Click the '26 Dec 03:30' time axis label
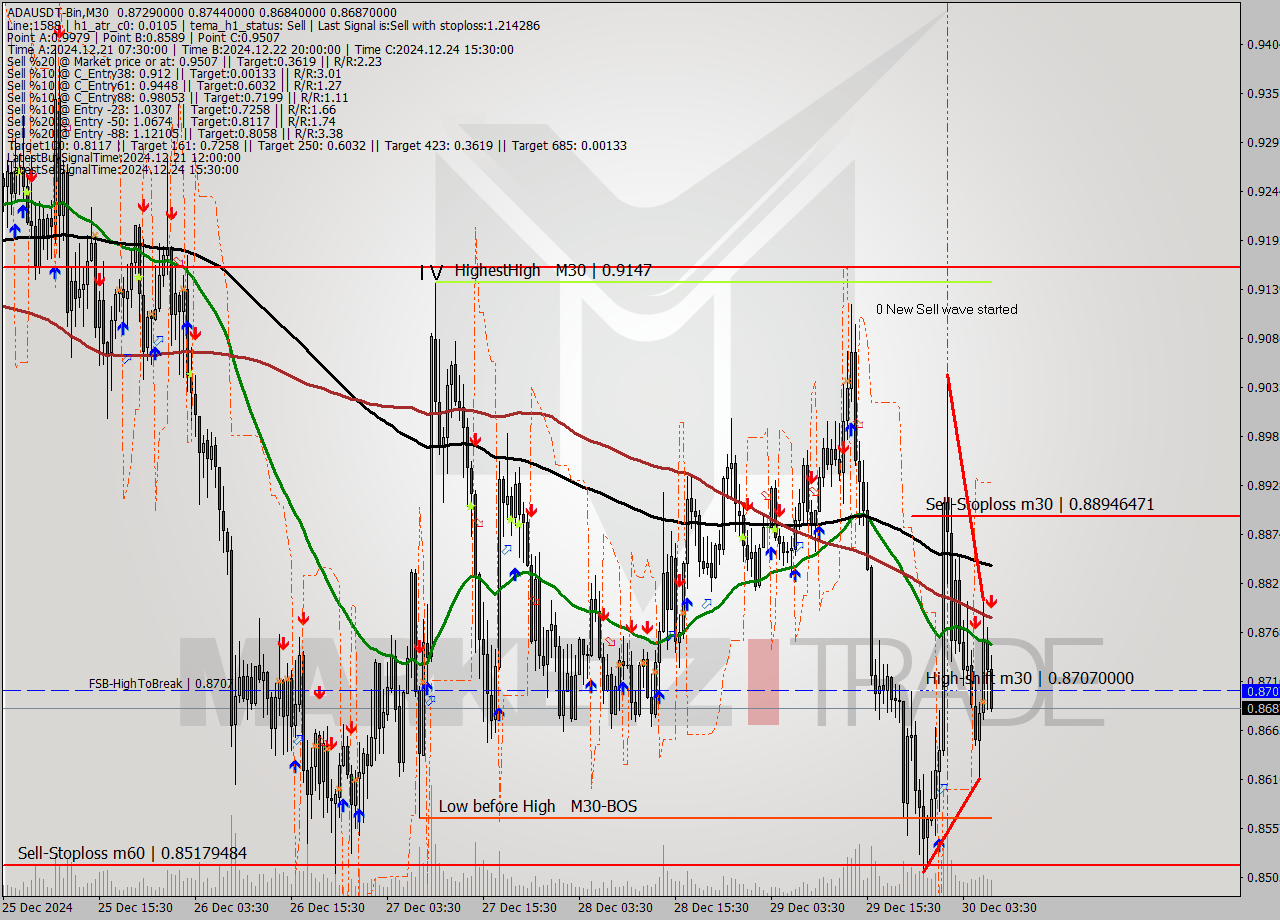Screen dimensions: 1280x920 [x=231, y=908]
